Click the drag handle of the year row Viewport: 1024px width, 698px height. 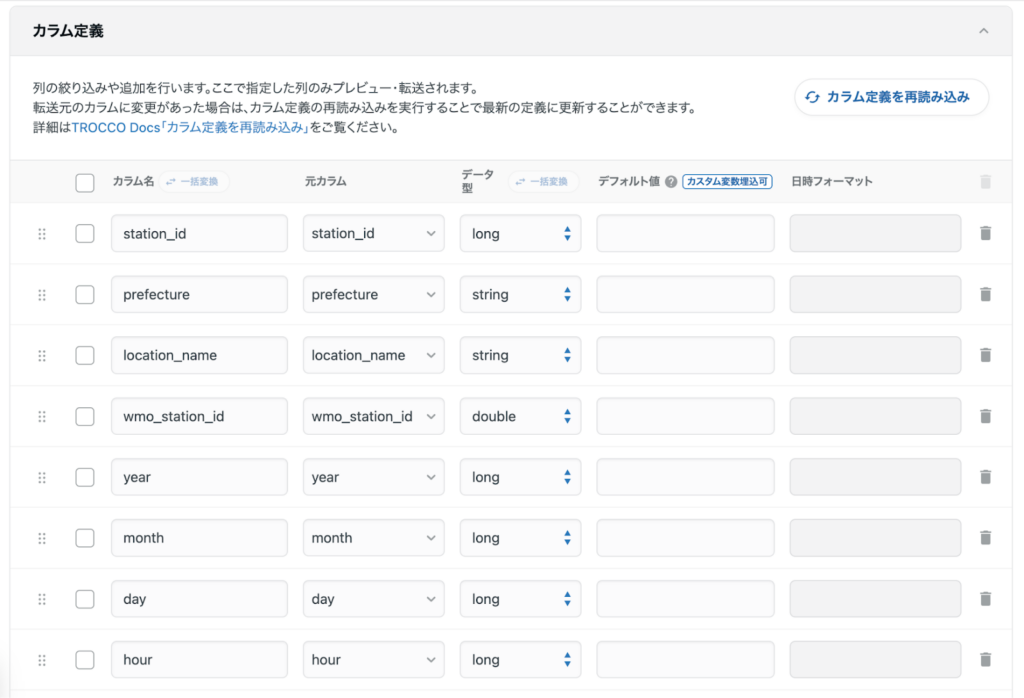click(x=42, y=477)
